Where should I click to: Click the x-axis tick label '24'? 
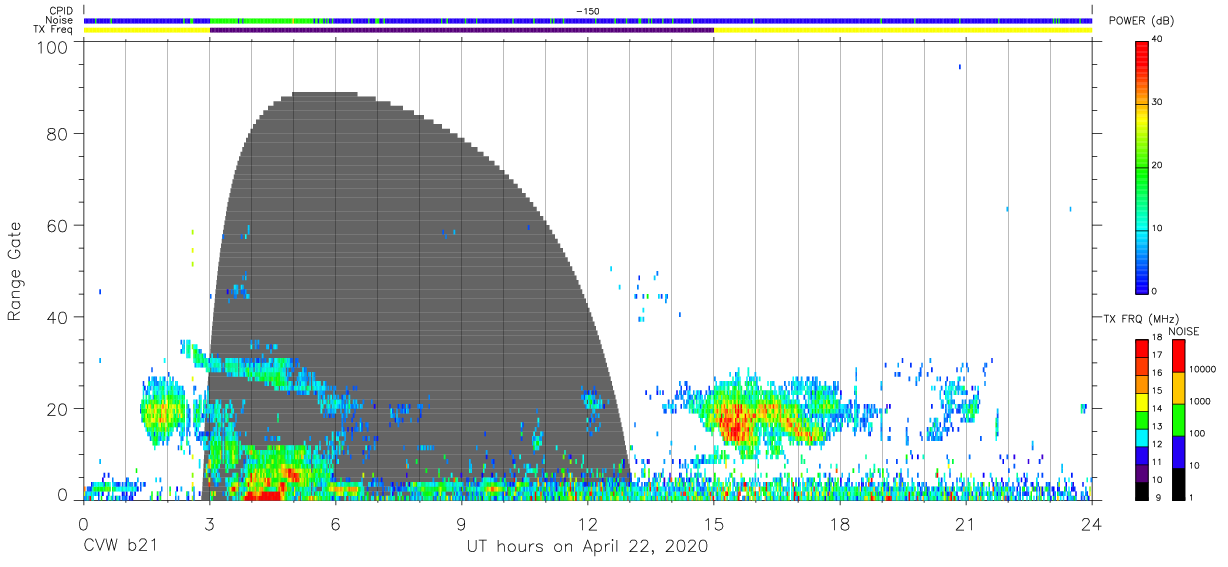pyautogui.click(x=1092, y=523)
